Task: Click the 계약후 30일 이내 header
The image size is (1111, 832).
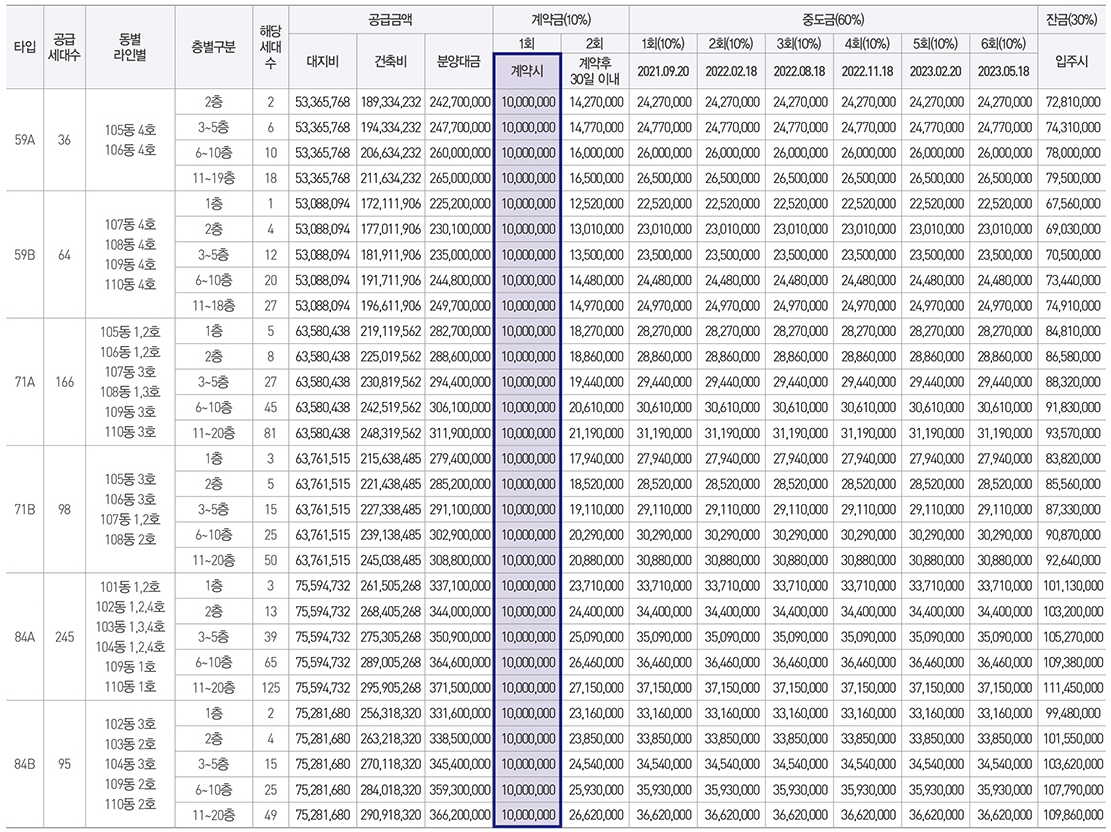Action: [595, 71]
